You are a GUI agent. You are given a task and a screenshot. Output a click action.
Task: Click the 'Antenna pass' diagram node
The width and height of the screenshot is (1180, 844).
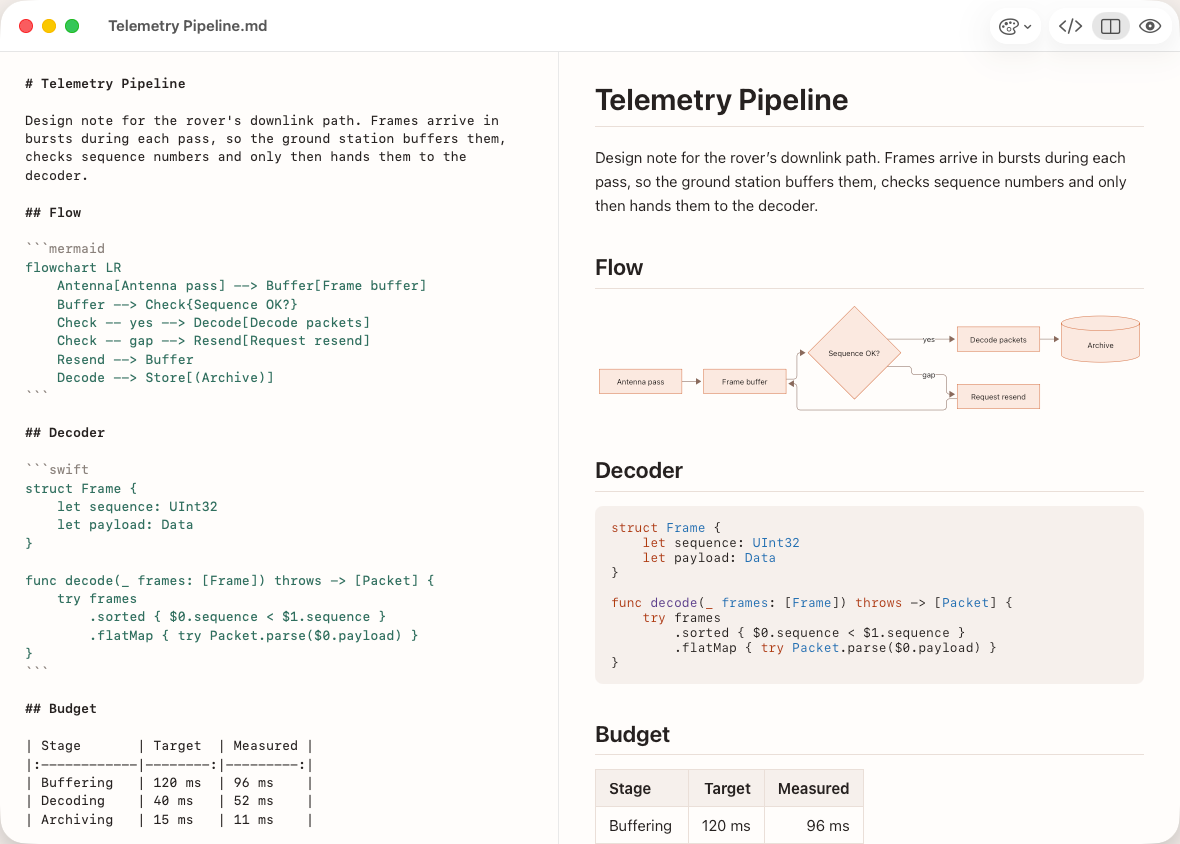click(x=640, y=381)
